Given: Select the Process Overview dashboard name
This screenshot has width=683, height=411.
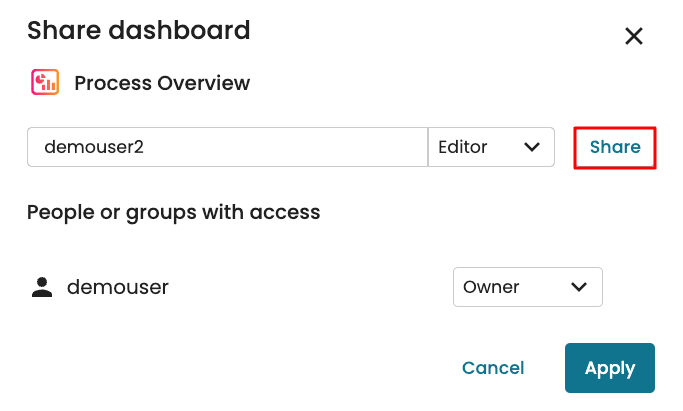Looking at the screenshot, I should coord(162,83).
